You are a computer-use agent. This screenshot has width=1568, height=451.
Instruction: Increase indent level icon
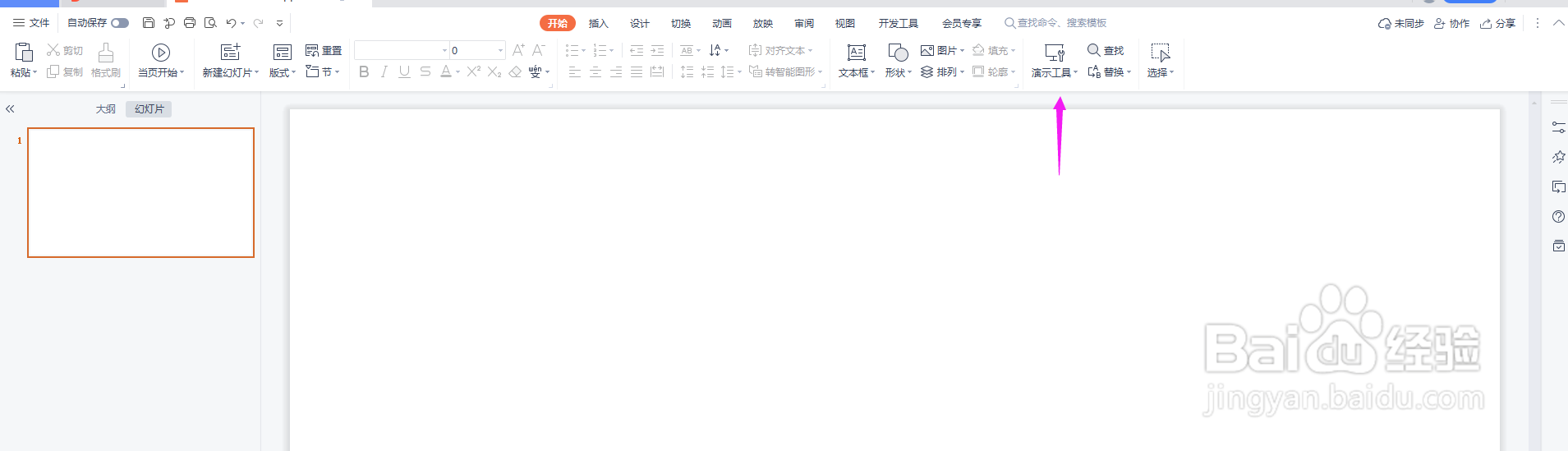pos(657,50)
